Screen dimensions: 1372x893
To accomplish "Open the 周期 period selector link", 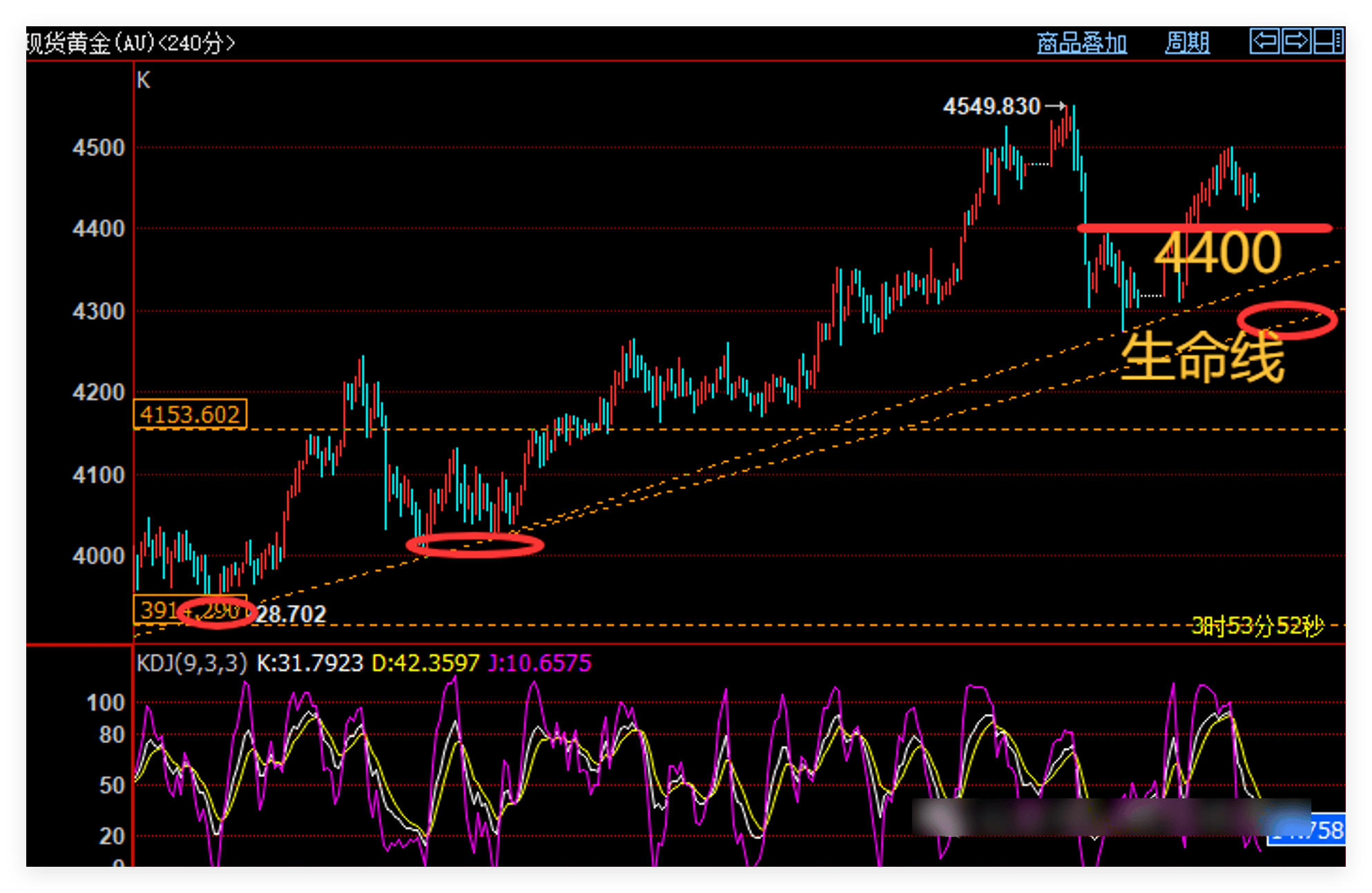I will [1187, 44].
